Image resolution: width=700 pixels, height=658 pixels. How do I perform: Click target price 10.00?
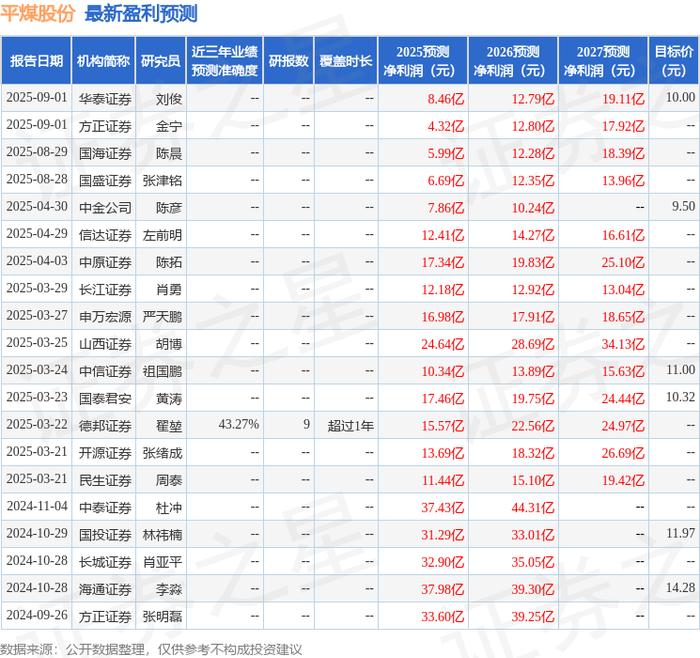point(680,97)
